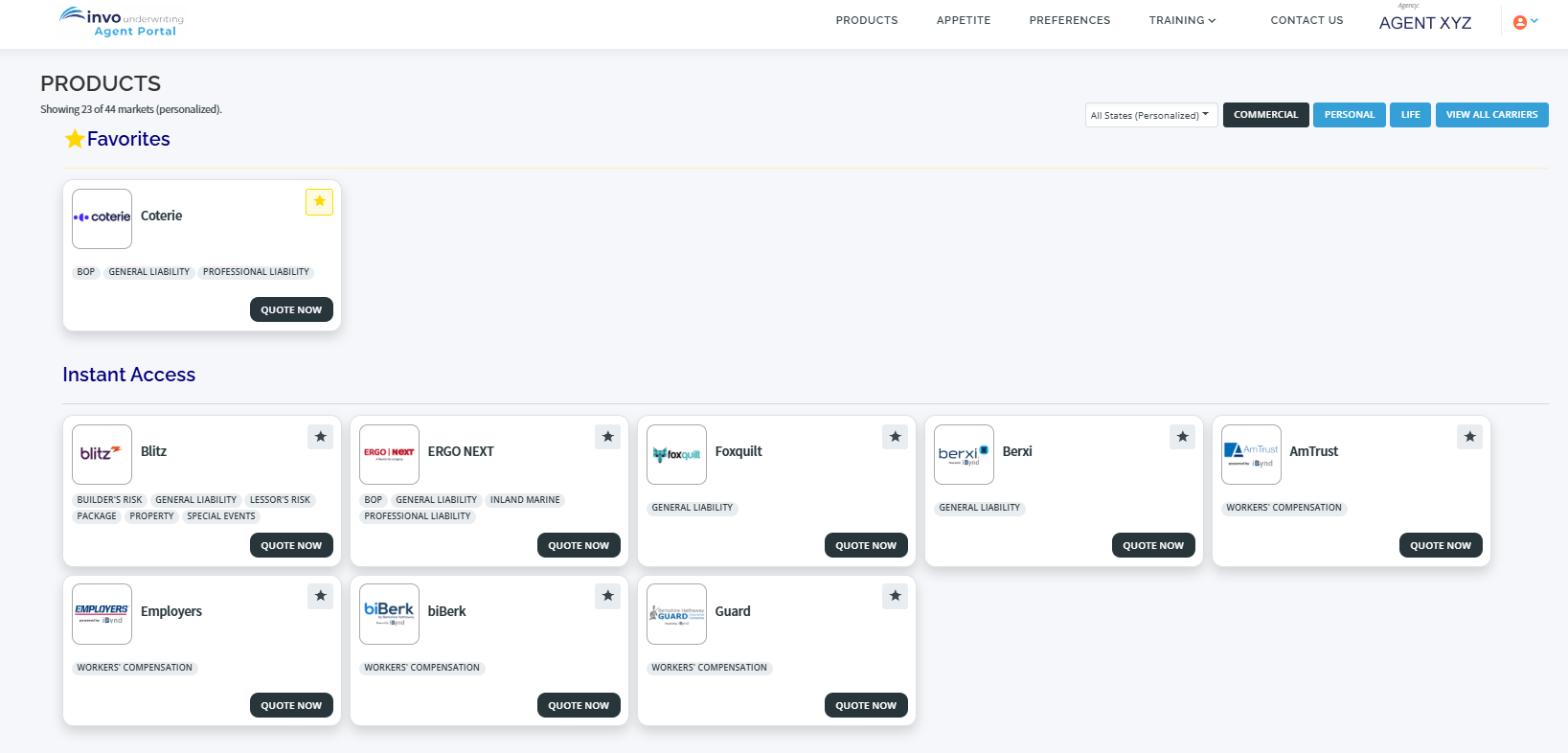Image resolution: width=1568 pixels, height=753 pixels.
Task: Toggle the favorite star on Guard card
Action: point(895,597)
